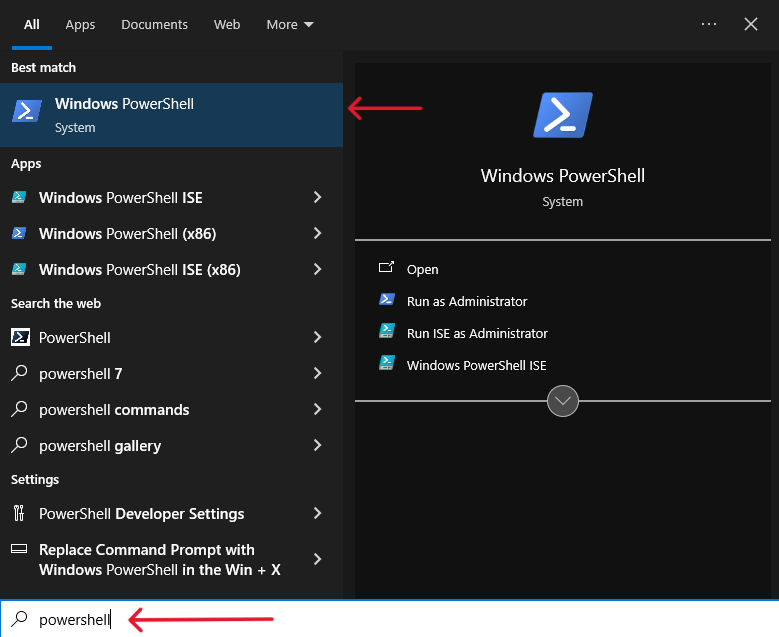Expand Windows PowerShell ISE (x86) arrow
Viewport: 779px width, 637px height.
317,269
